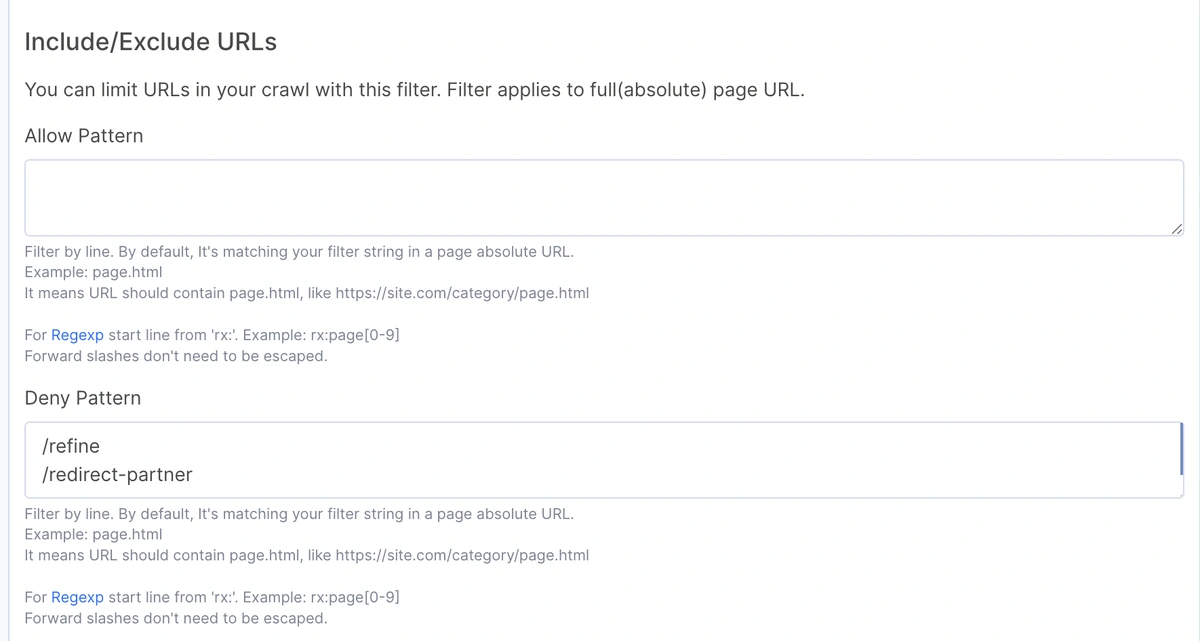The image size is (1200, 641).
Task: Click 'It means URL should contain' text under Allow Pattern
Action: tap(306, 293)
